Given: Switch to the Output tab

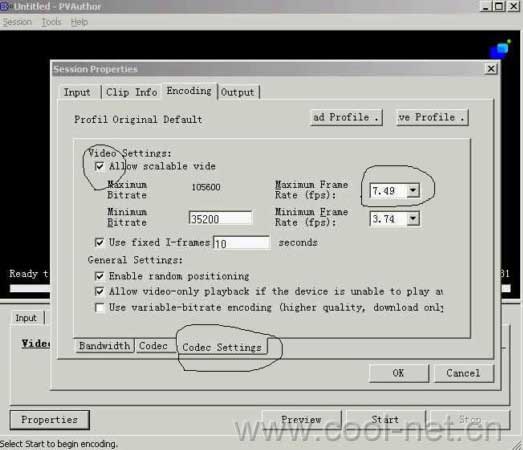Looking at the screenshot, I should pyautogui.click(x=238, y=92).
